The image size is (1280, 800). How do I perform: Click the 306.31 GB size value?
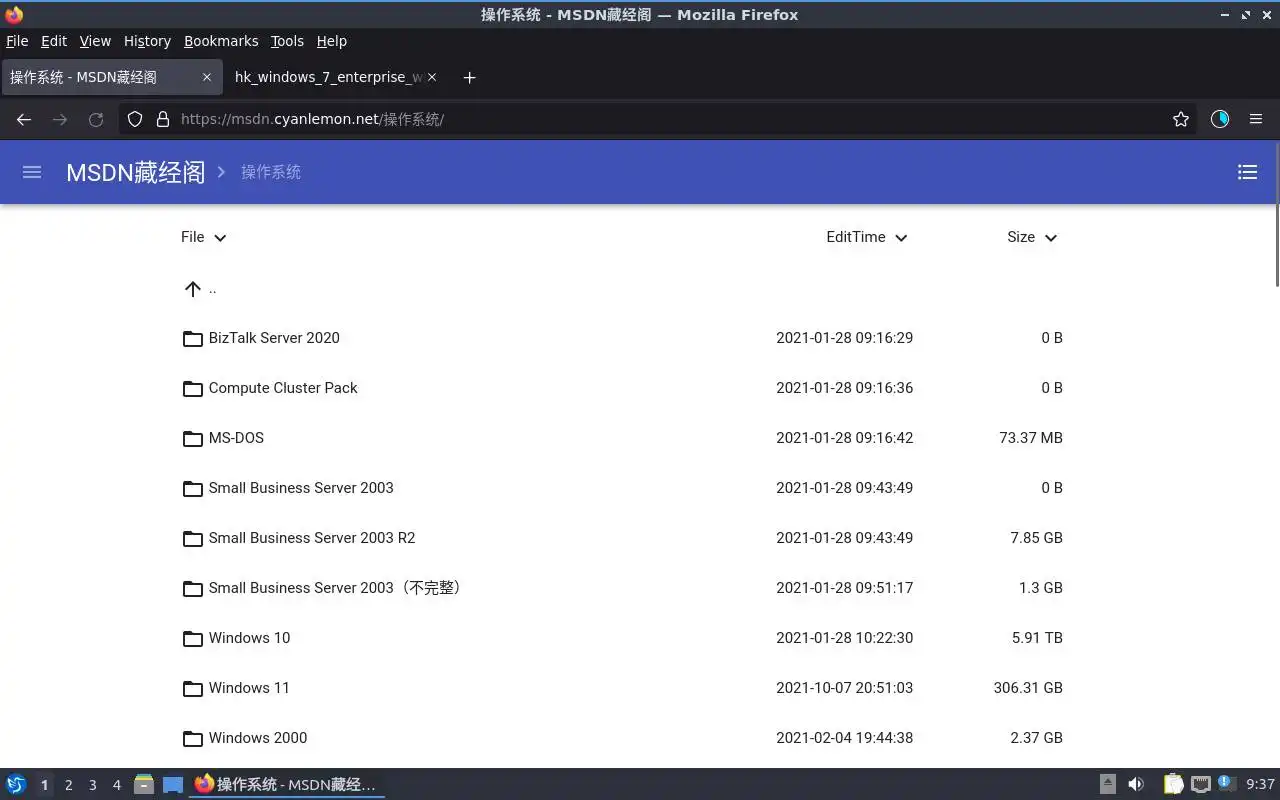pyautogui.click(x=1028, y=688)
